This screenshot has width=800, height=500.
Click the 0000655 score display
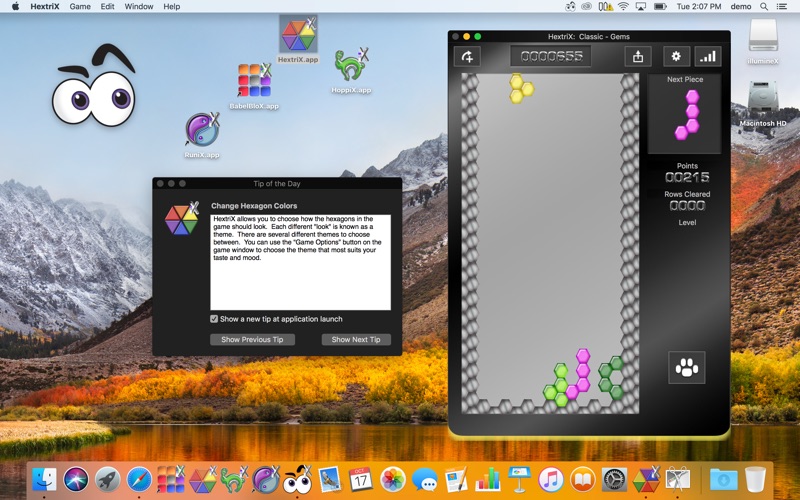coord(551,56)
